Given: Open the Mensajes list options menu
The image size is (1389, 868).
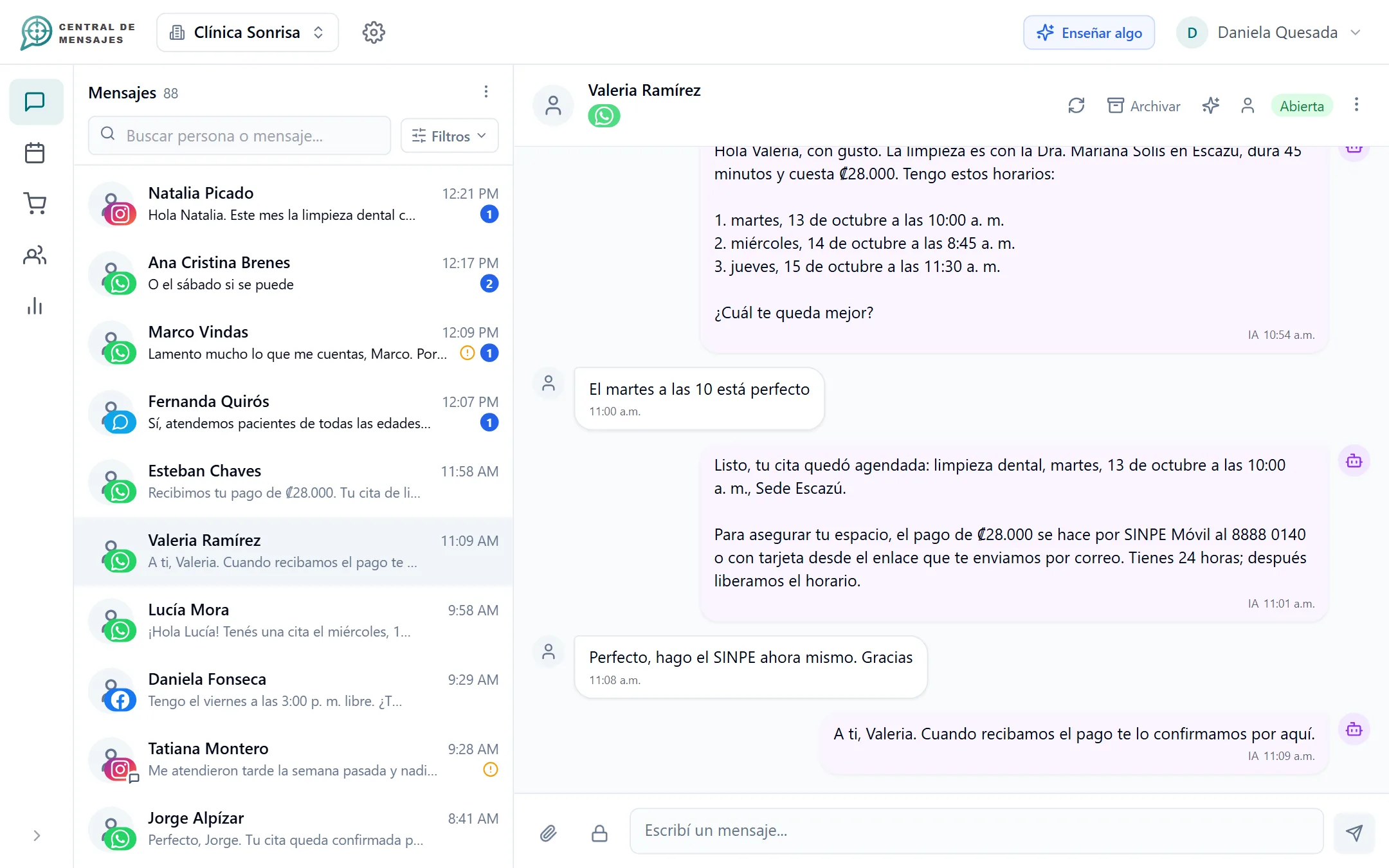Looking at the screenshot, I should pyautogui.click(x=486, y=92).
